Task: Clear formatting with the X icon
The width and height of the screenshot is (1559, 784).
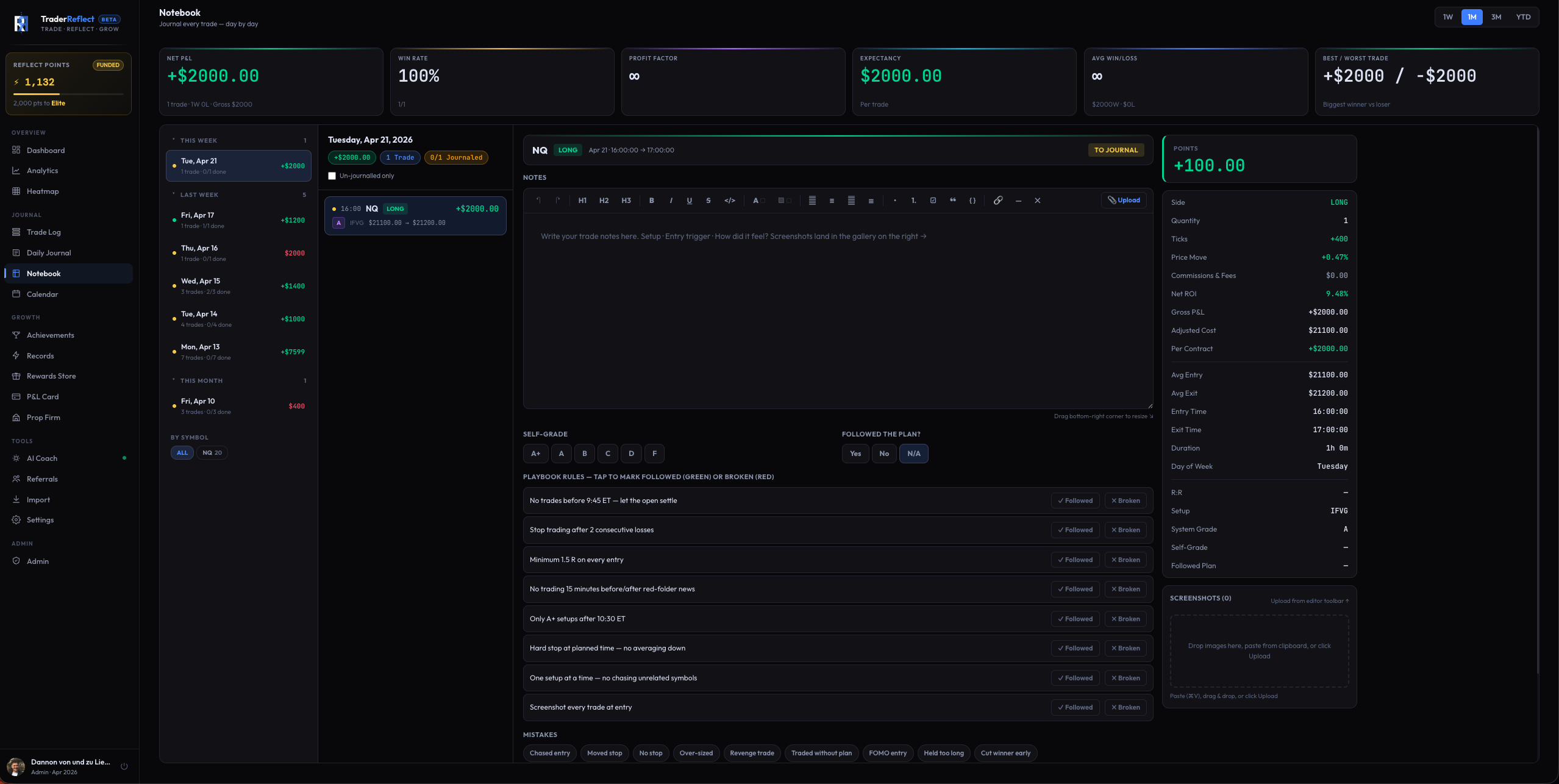Action: coord(1038,201)
